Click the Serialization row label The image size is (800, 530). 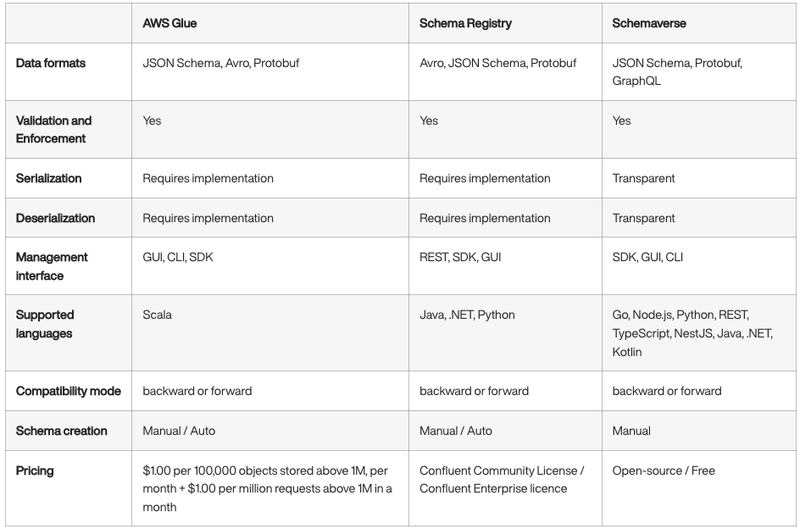click(x=50, y=179)
